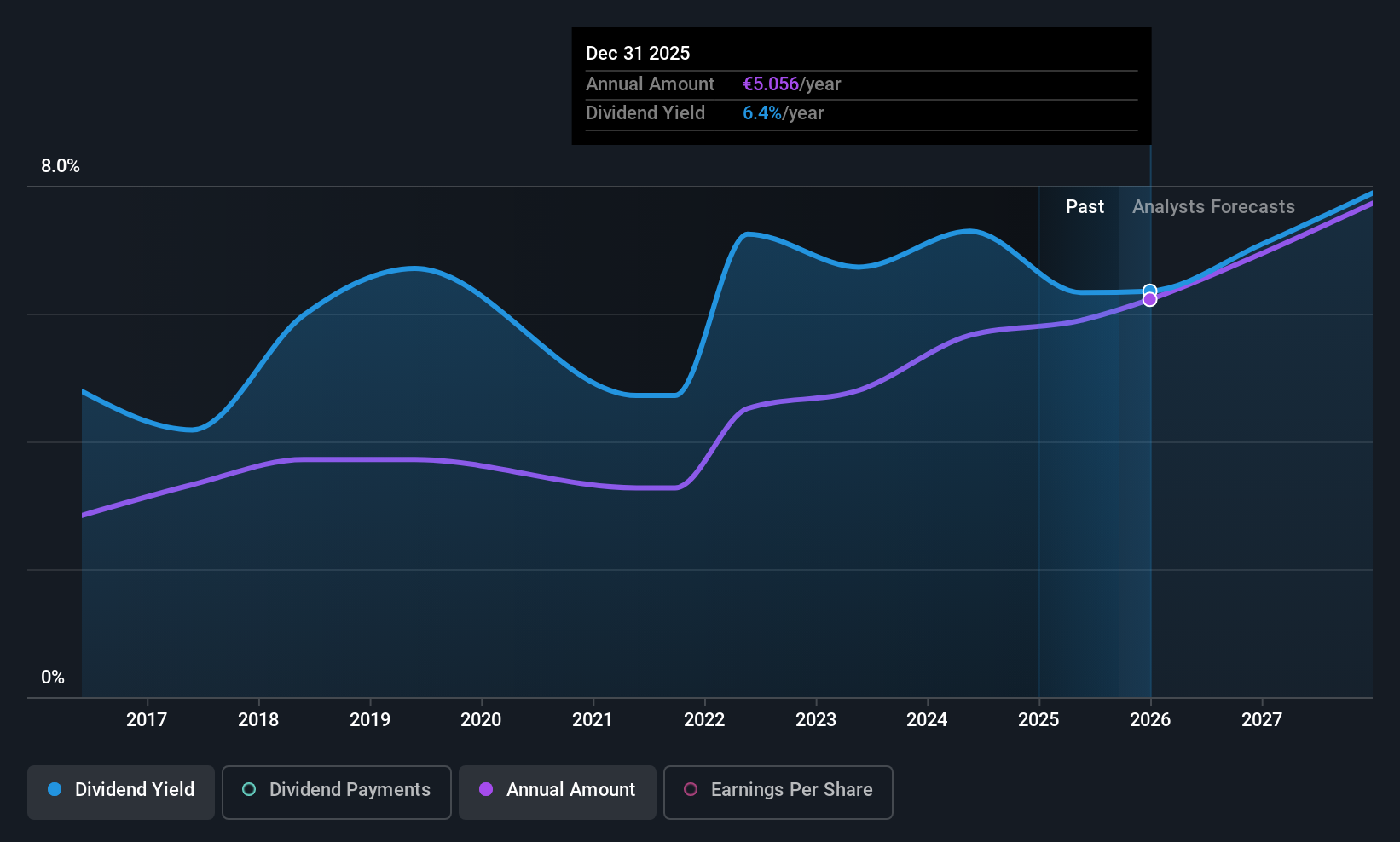Click the Analysts Forecasts region label
1400x842 pixels.
click(1213, 206)
